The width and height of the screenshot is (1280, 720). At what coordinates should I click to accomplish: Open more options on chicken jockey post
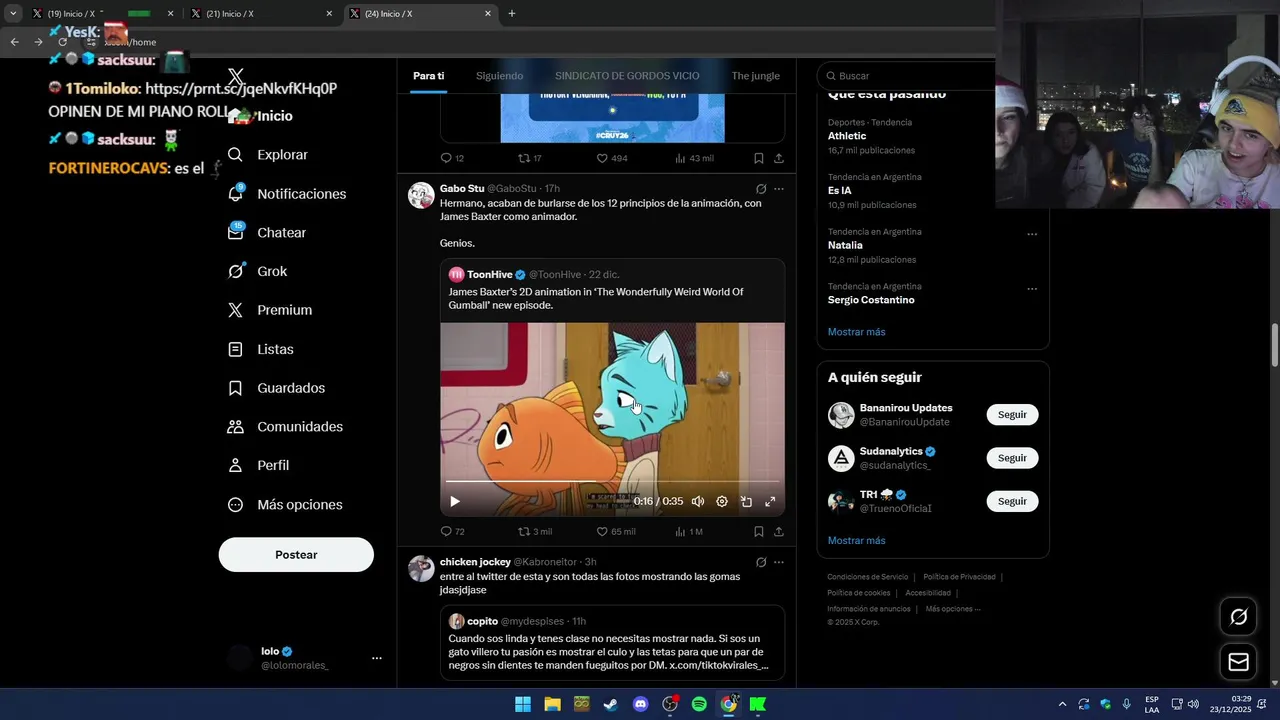point(779,562)
